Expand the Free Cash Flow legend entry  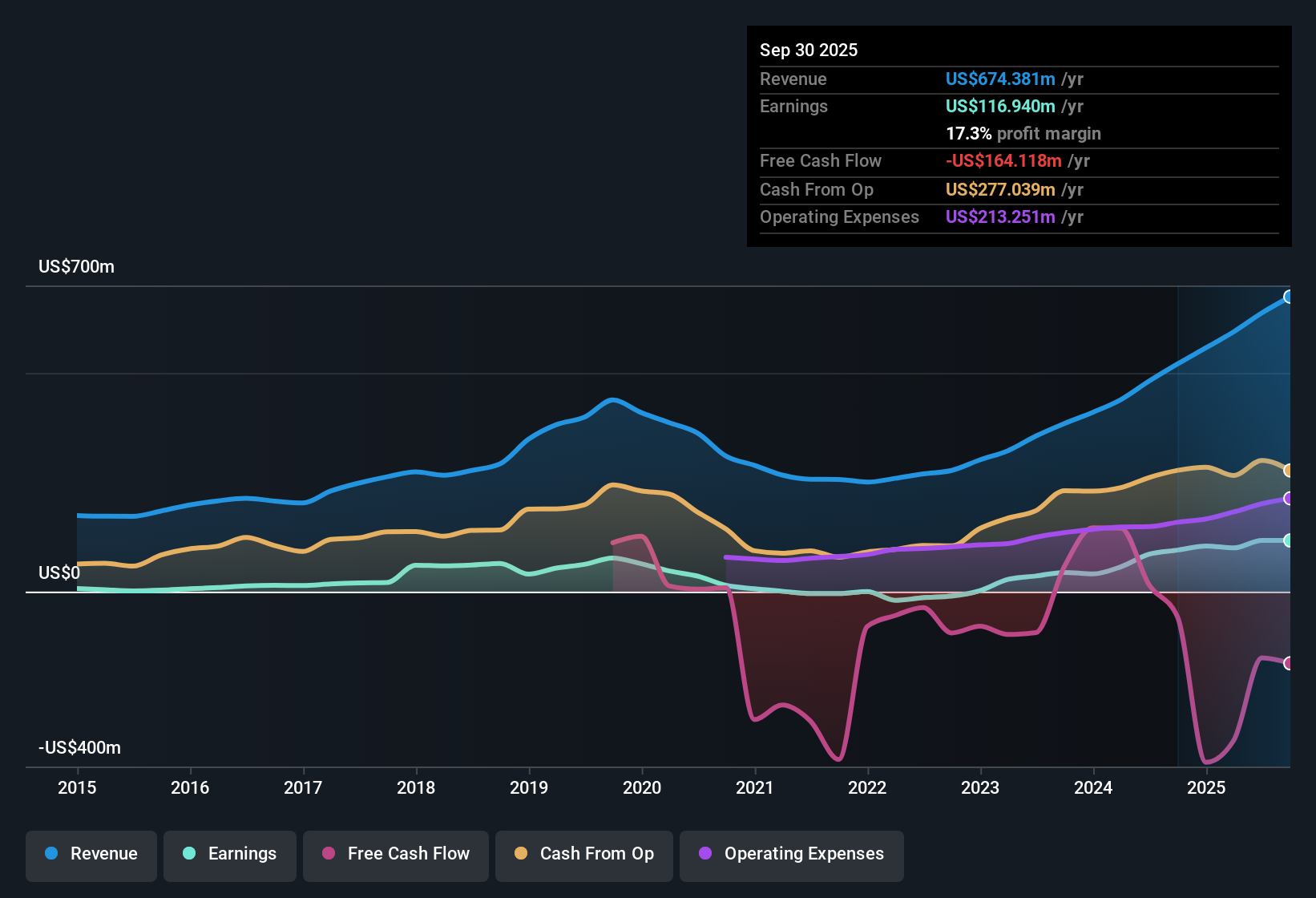[395, 854]
